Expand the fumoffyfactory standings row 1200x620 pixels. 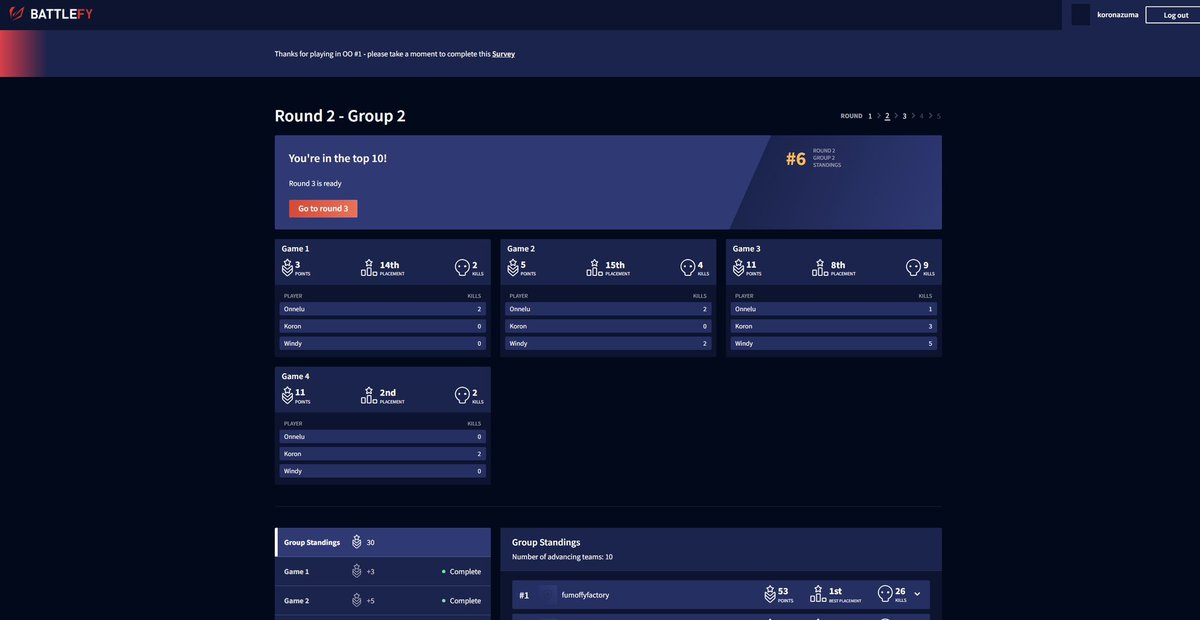tap(917, 594)
